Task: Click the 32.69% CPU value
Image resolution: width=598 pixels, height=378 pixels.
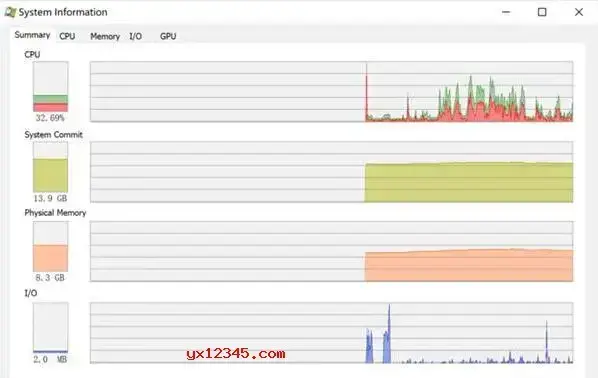Action: (50, 118)
